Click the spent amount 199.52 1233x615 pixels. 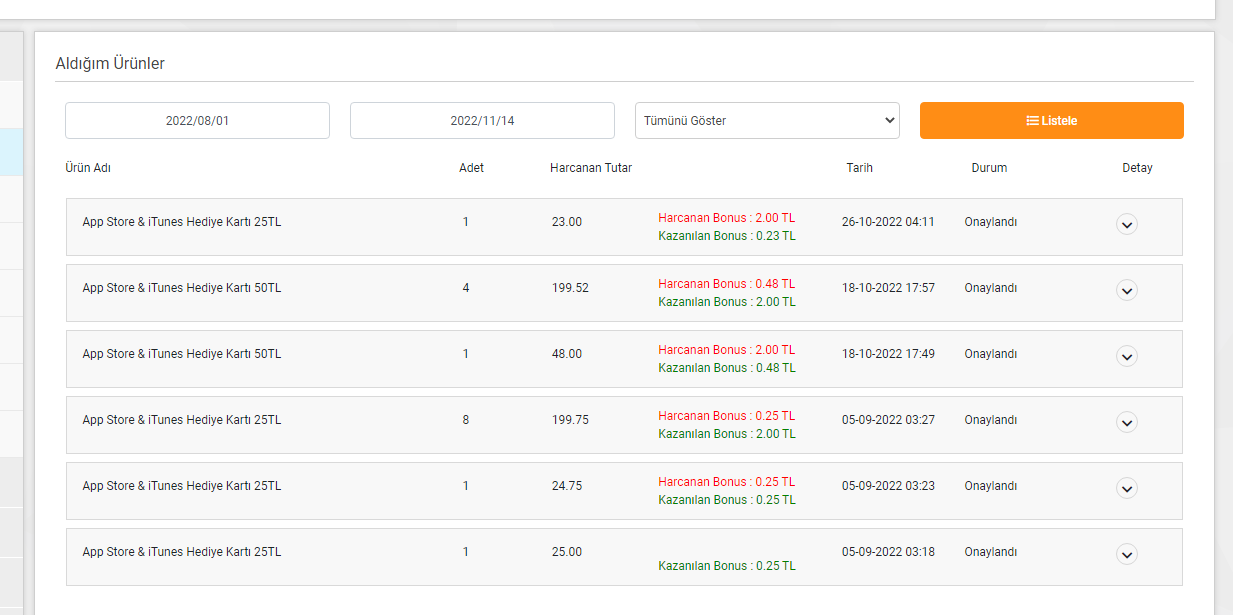(x=570, y=288)
